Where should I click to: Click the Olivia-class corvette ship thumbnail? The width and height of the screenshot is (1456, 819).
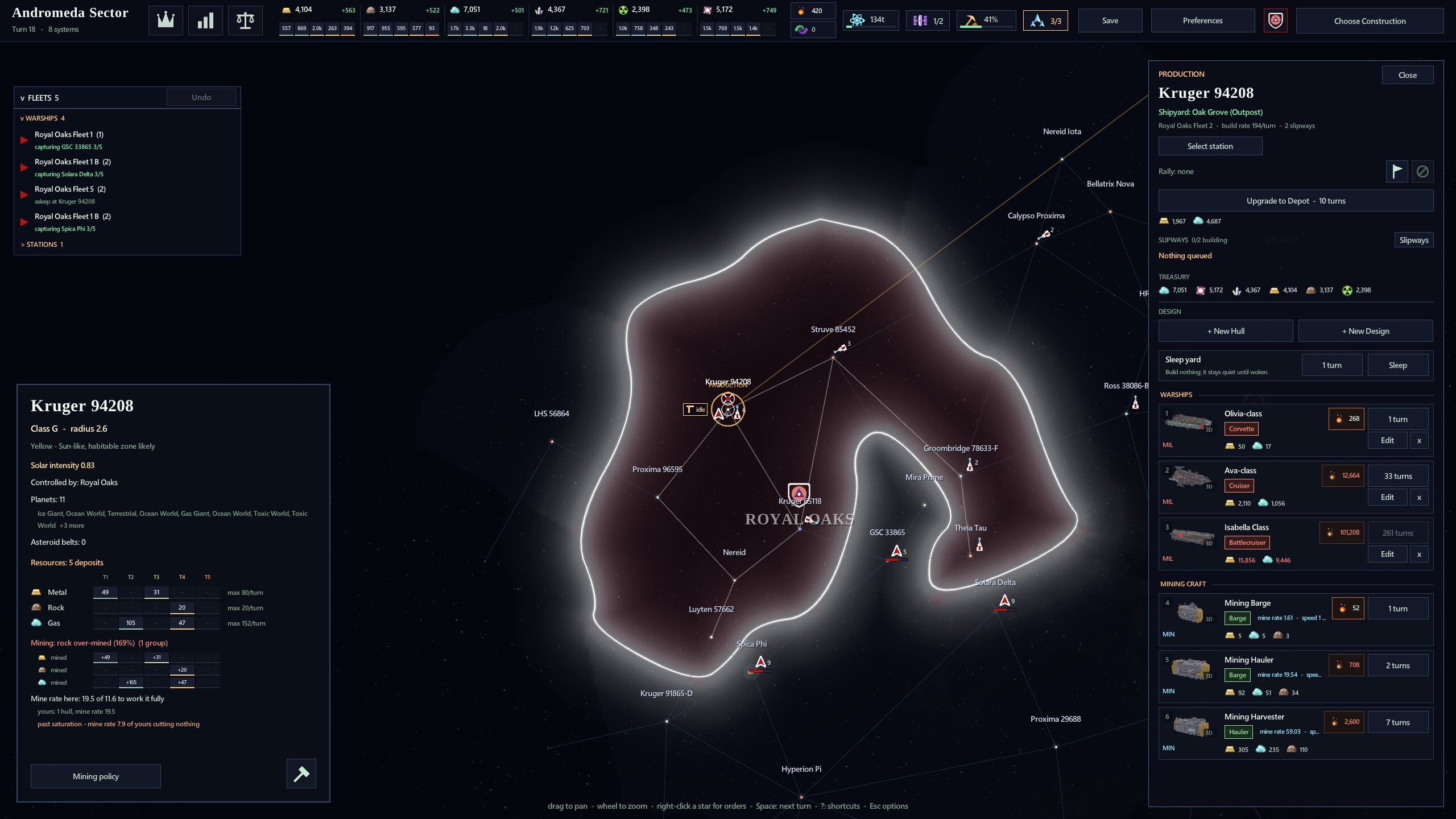1189,422
